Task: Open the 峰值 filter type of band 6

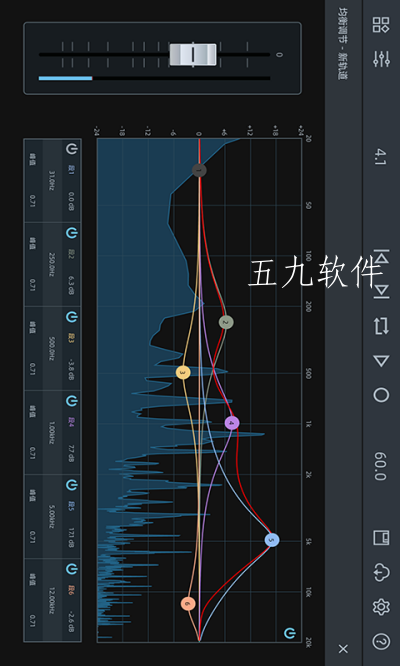Action: click(x=33, y=579)
